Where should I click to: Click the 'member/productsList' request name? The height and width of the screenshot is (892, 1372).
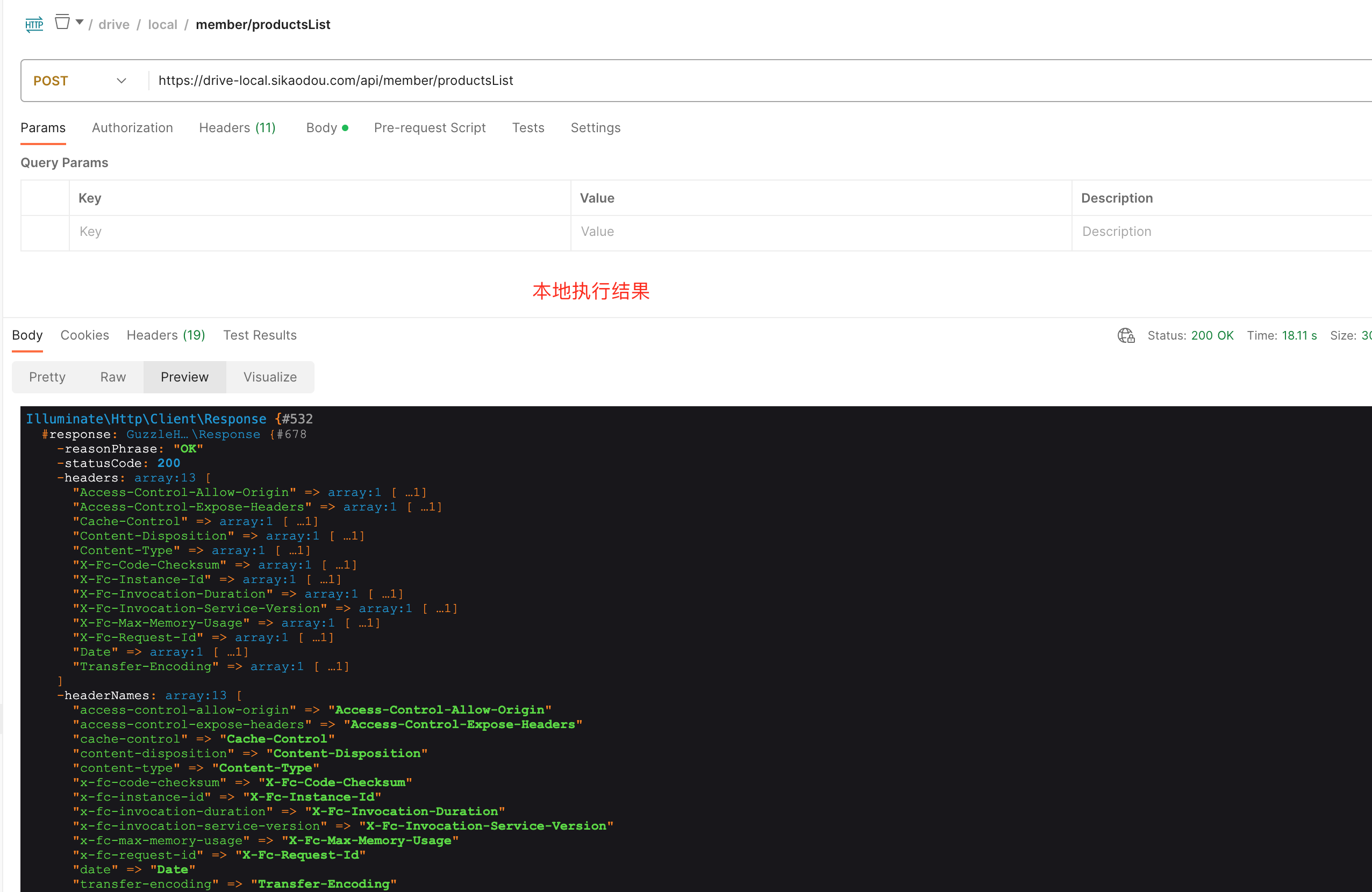[x=263, y=25]
